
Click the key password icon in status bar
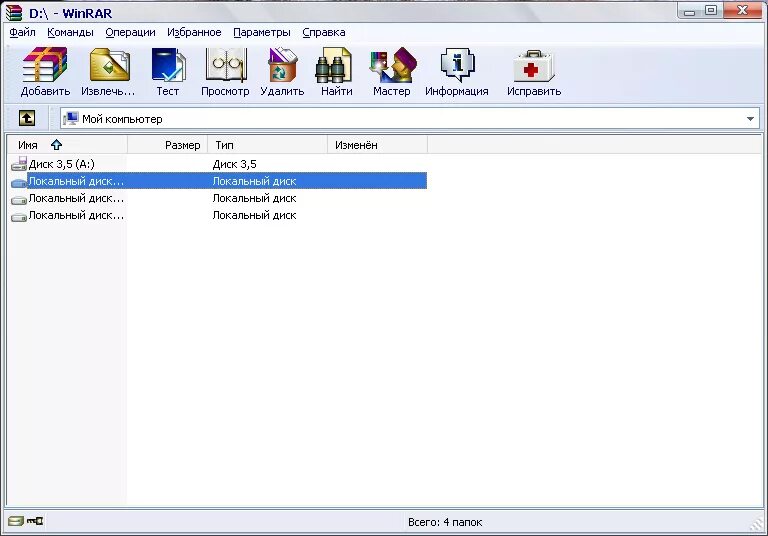(35, 520)
